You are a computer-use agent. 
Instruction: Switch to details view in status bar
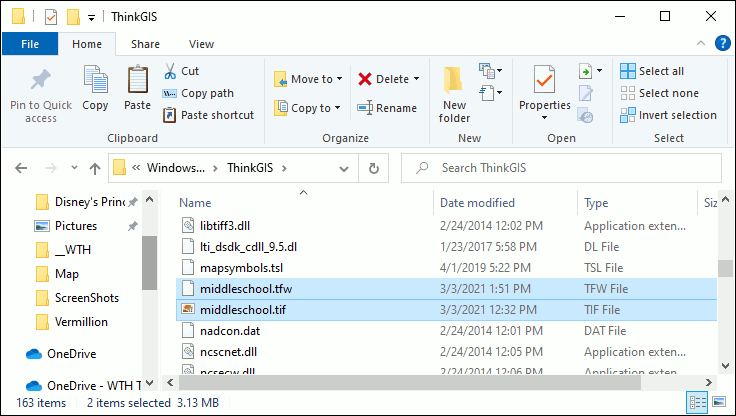[x=700, y=402]
